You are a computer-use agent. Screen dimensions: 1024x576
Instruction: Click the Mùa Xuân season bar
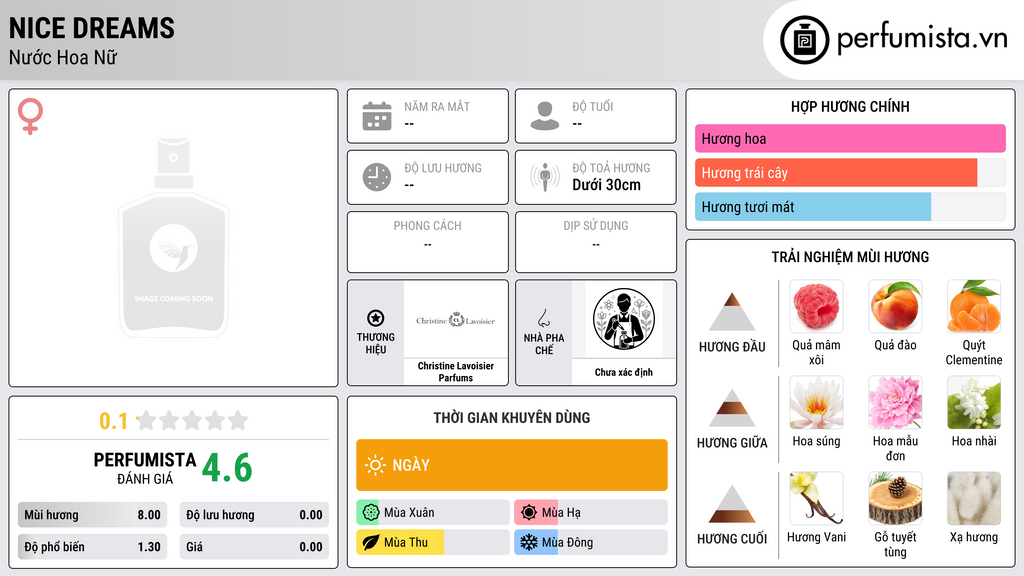point(432,513)
